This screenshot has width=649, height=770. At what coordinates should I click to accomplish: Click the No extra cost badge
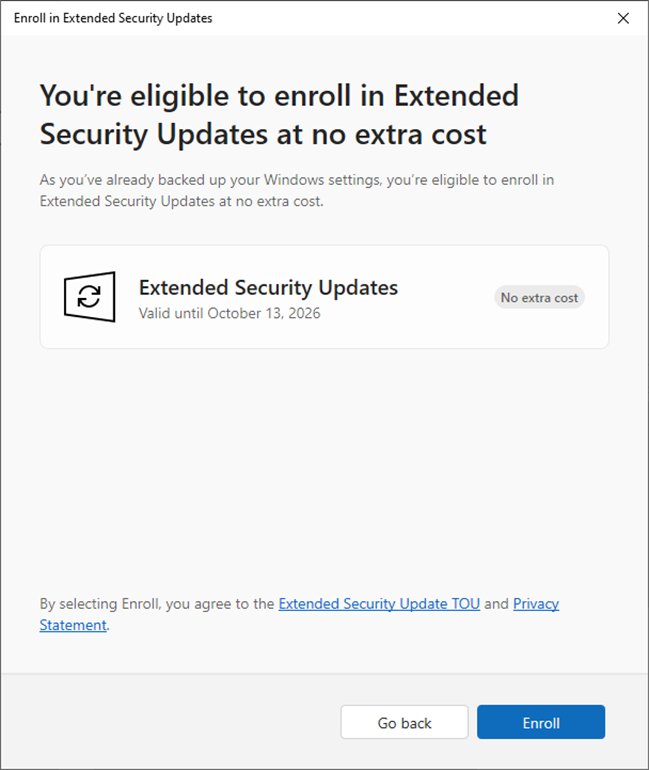[540, 297]
